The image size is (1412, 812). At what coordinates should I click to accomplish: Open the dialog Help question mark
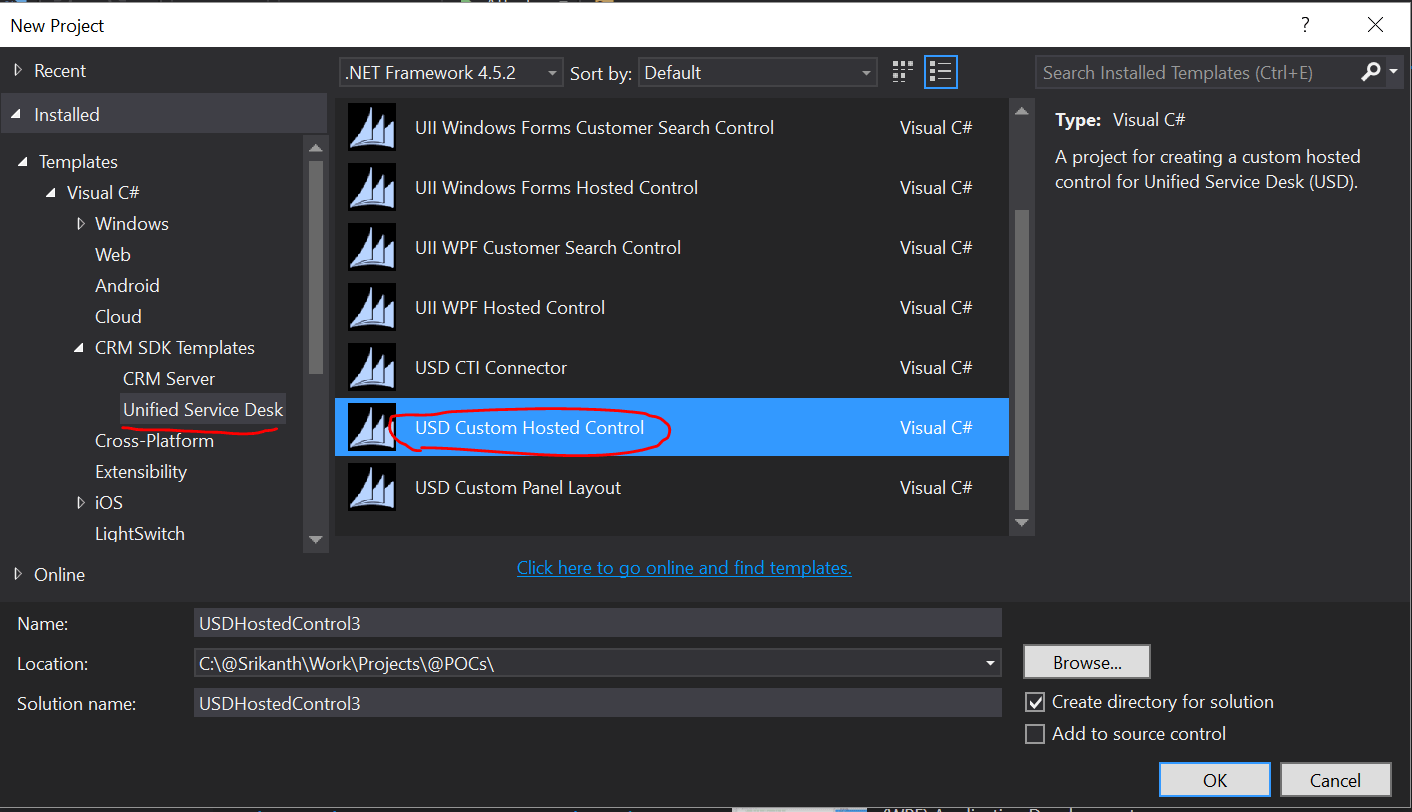click(1305, 24)
